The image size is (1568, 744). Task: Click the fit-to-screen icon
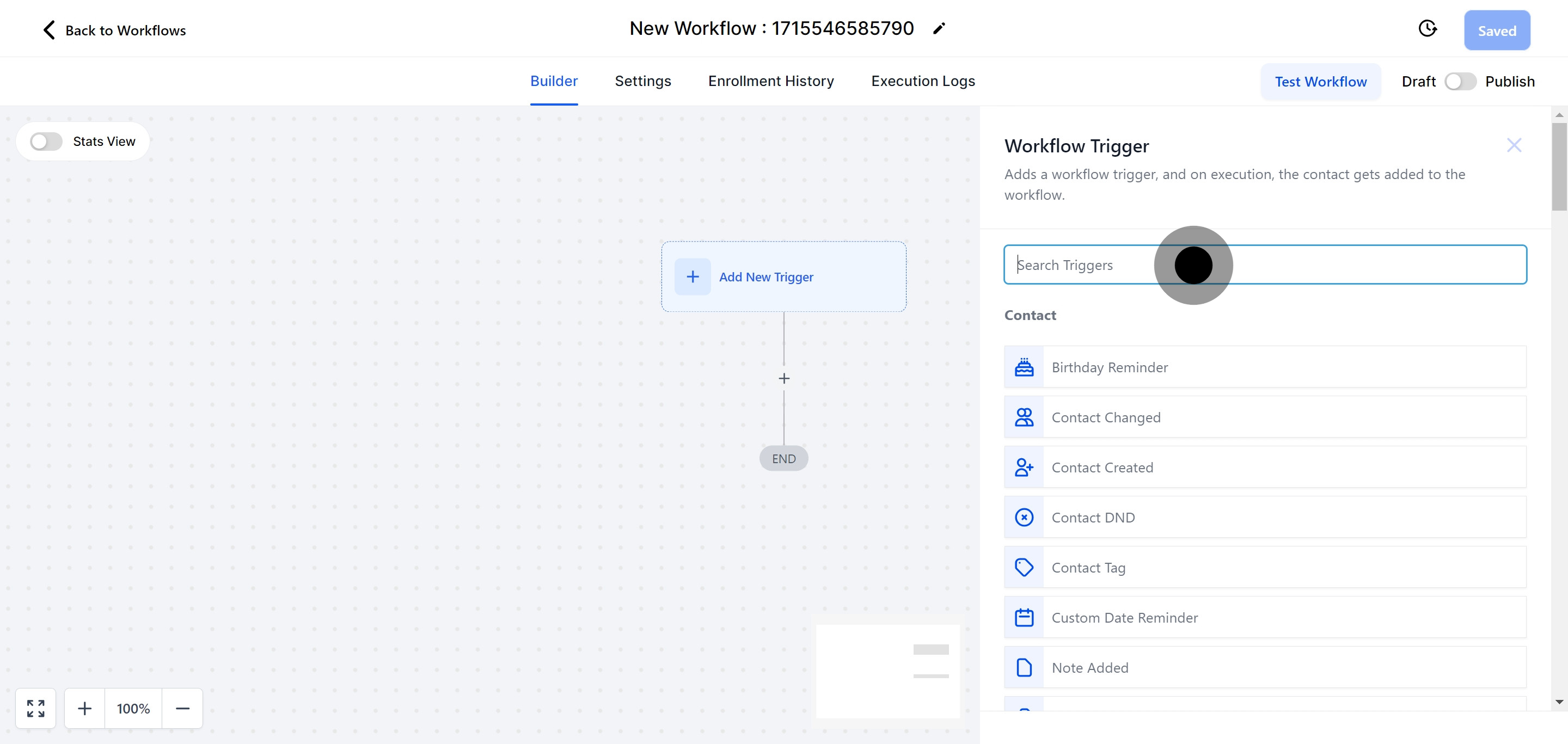point(36,708)
